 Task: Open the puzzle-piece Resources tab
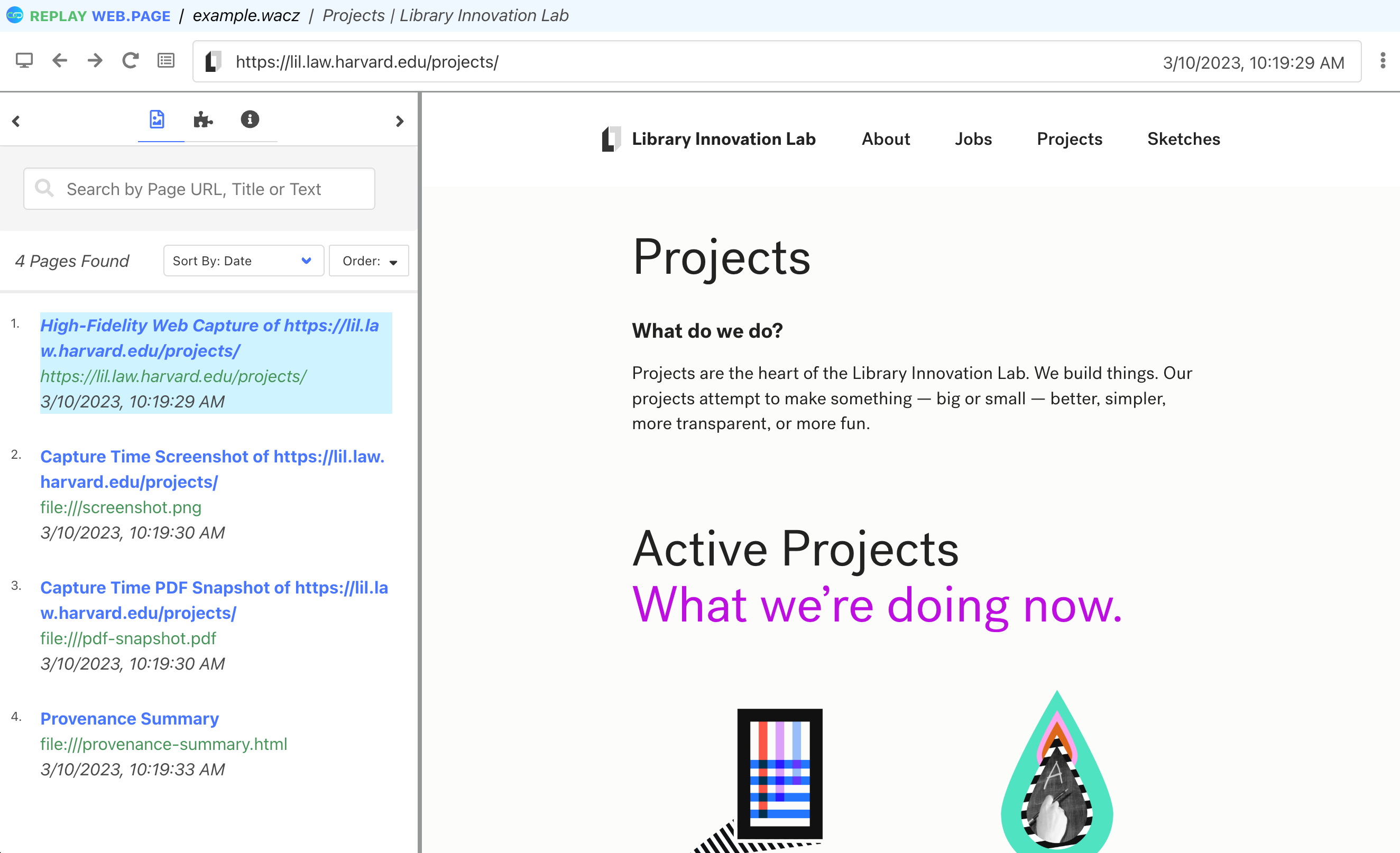click(203, 119)
